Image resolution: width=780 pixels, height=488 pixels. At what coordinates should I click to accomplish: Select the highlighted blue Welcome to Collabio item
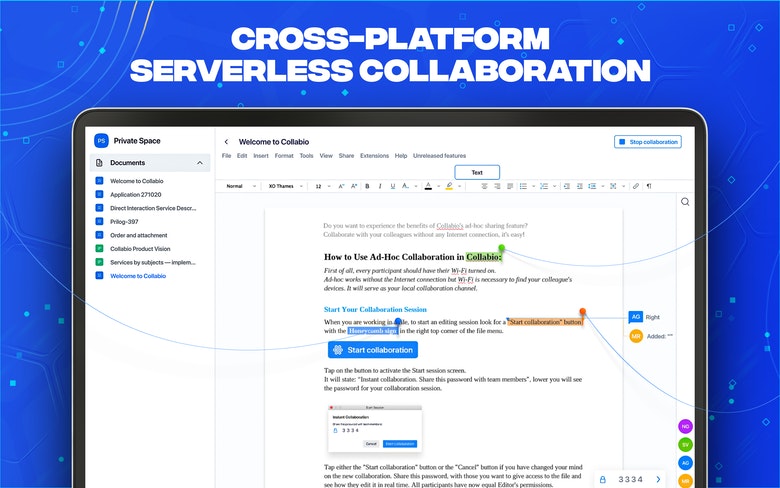[x=138, y=276]
